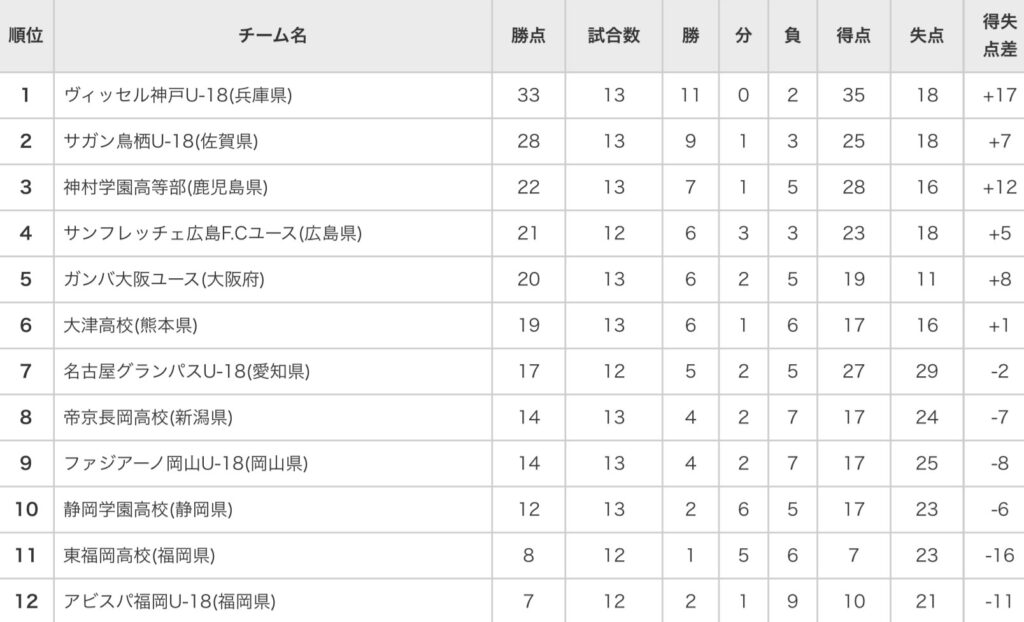Click the 失点 column header

pyautogui.click(x=927, y=35)
